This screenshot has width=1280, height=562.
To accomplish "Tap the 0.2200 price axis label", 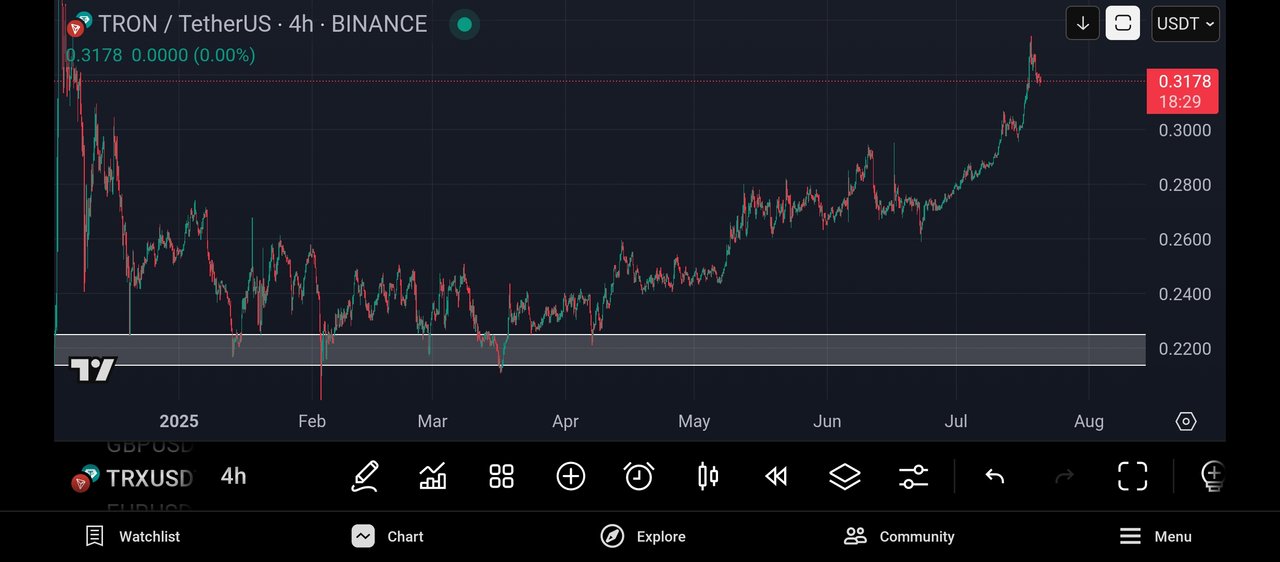I will (1184, 349).
